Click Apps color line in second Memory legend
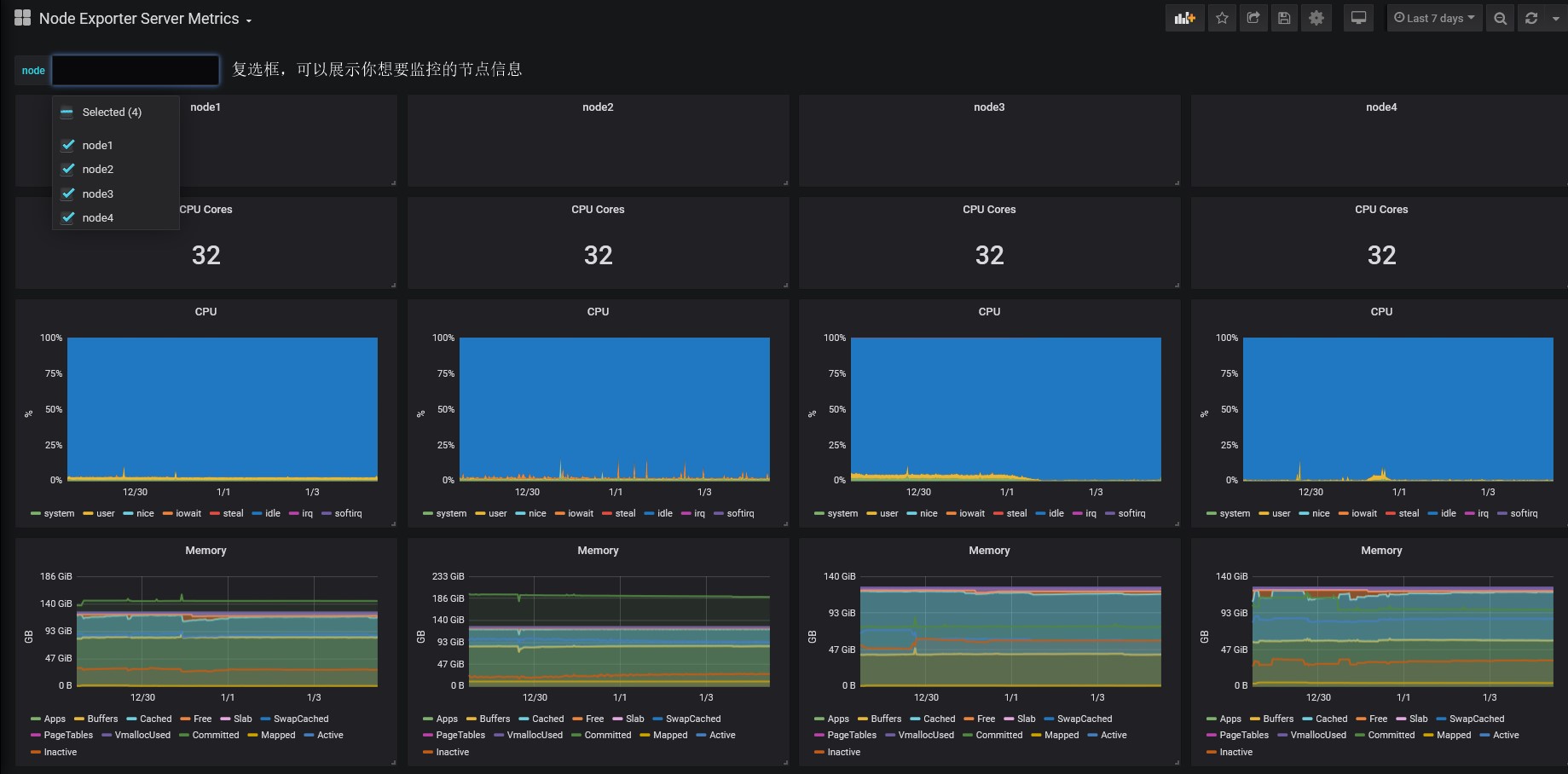1568x774 pixels. click(x=428, y=719)
